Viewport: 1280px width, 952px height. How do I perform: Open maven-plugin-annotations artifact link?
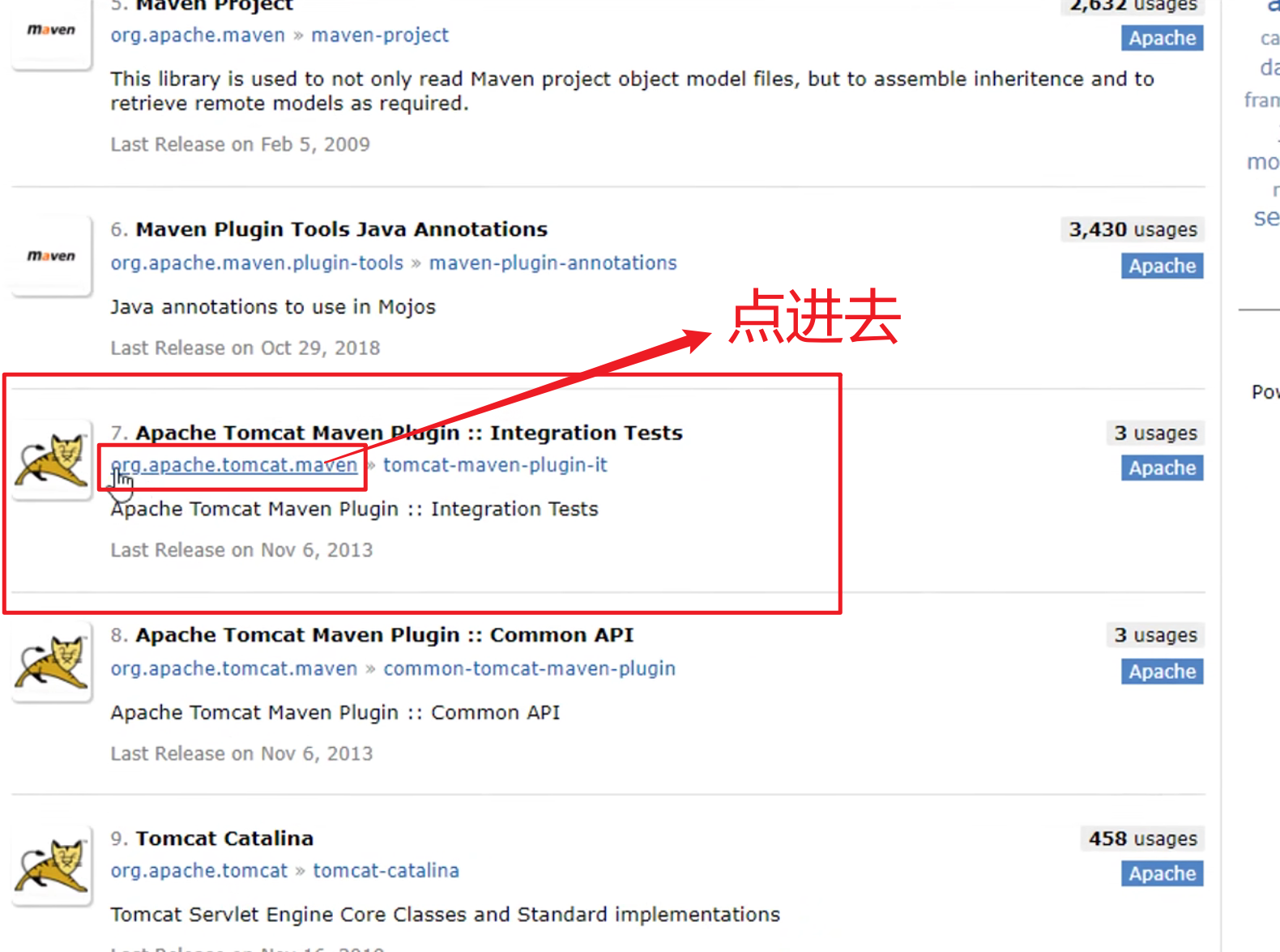coord(553,263)
